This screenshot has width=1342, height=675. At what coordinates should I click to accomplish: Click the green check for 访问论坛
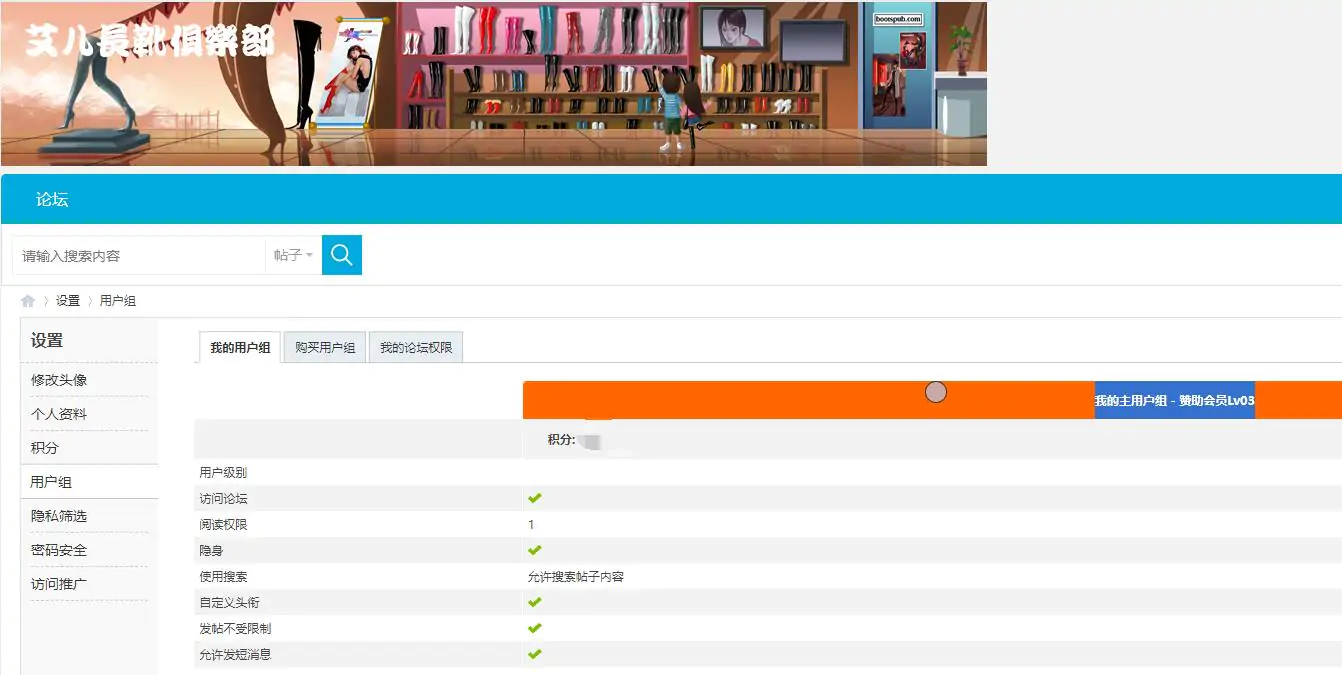click(535, 498)
